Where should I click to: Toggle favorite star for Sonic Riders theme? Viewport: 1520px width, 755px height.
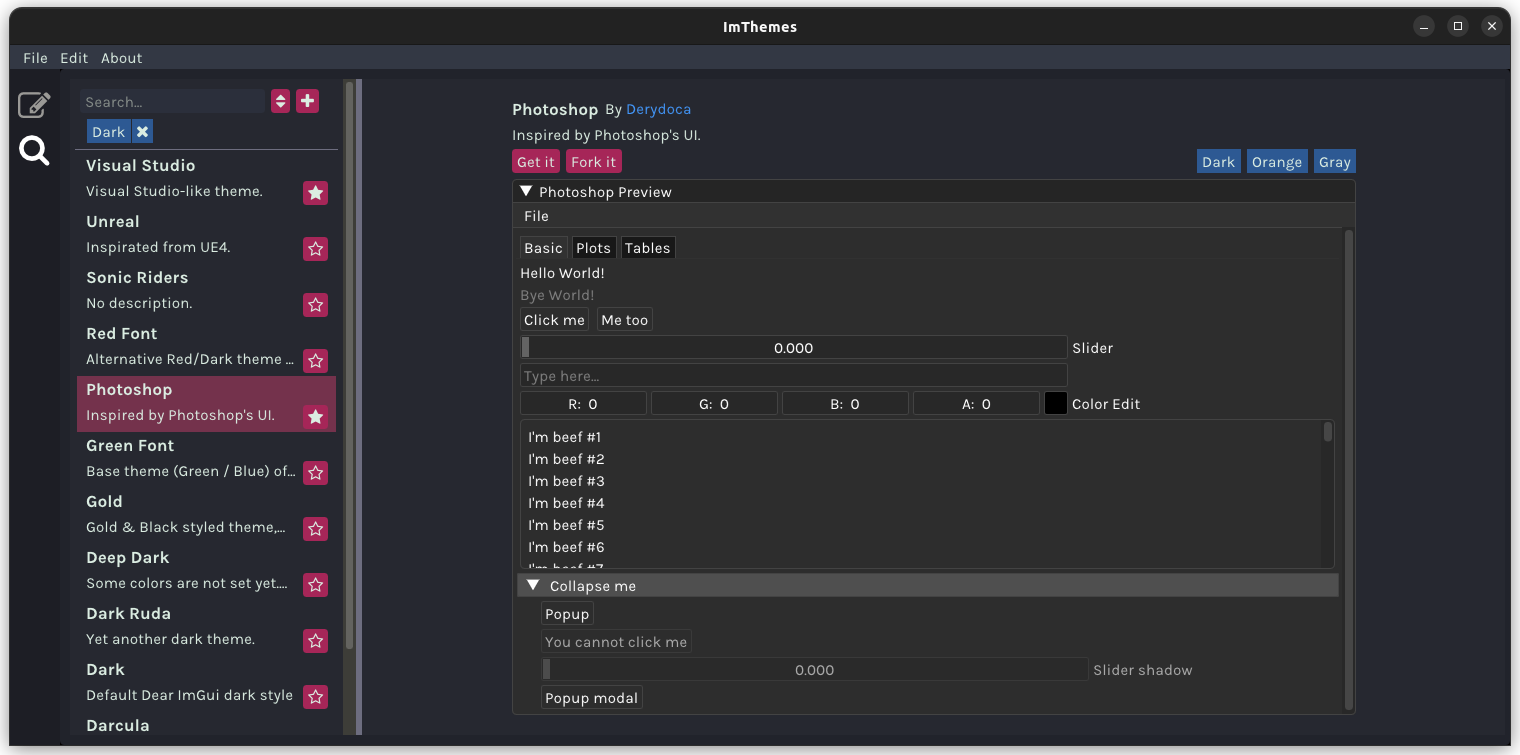coord(316,305)
